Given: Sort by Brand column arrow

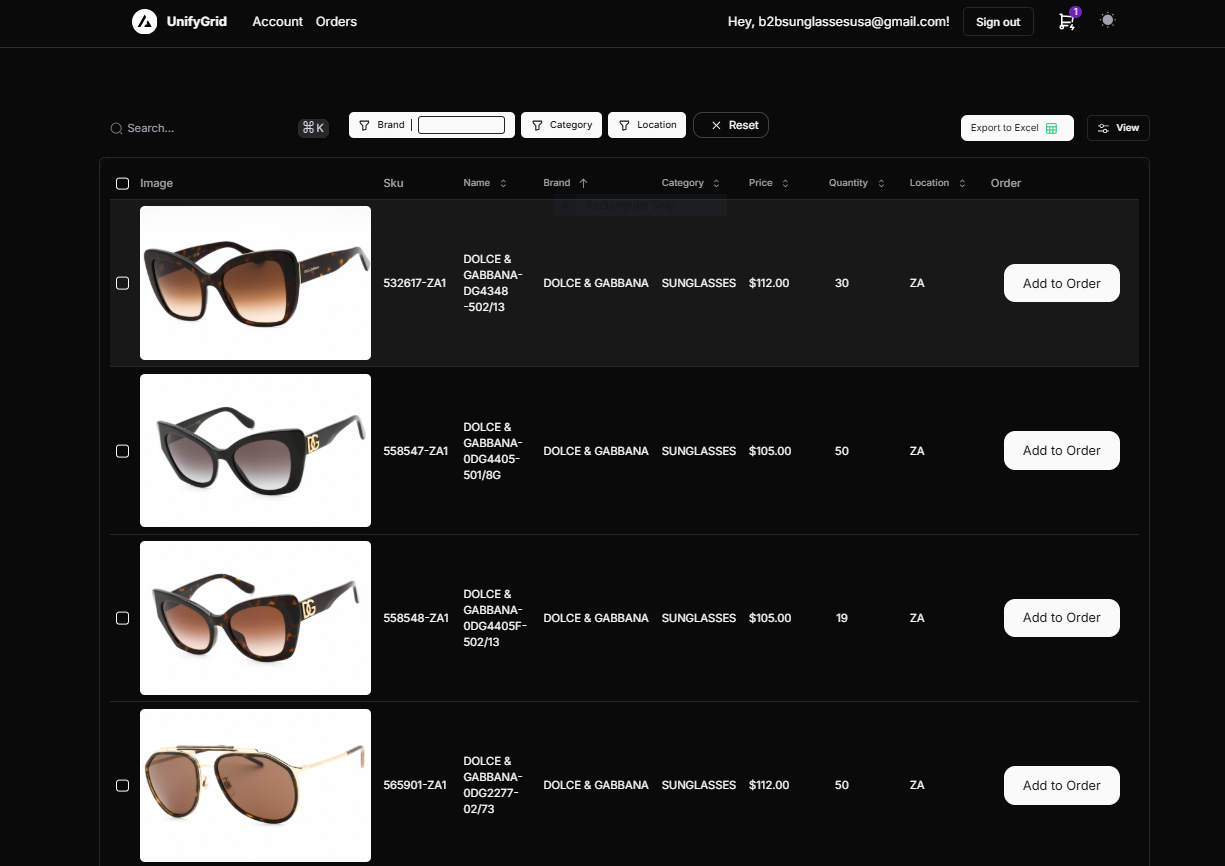Looking at the screenshot, I should [x=583, y=183].
